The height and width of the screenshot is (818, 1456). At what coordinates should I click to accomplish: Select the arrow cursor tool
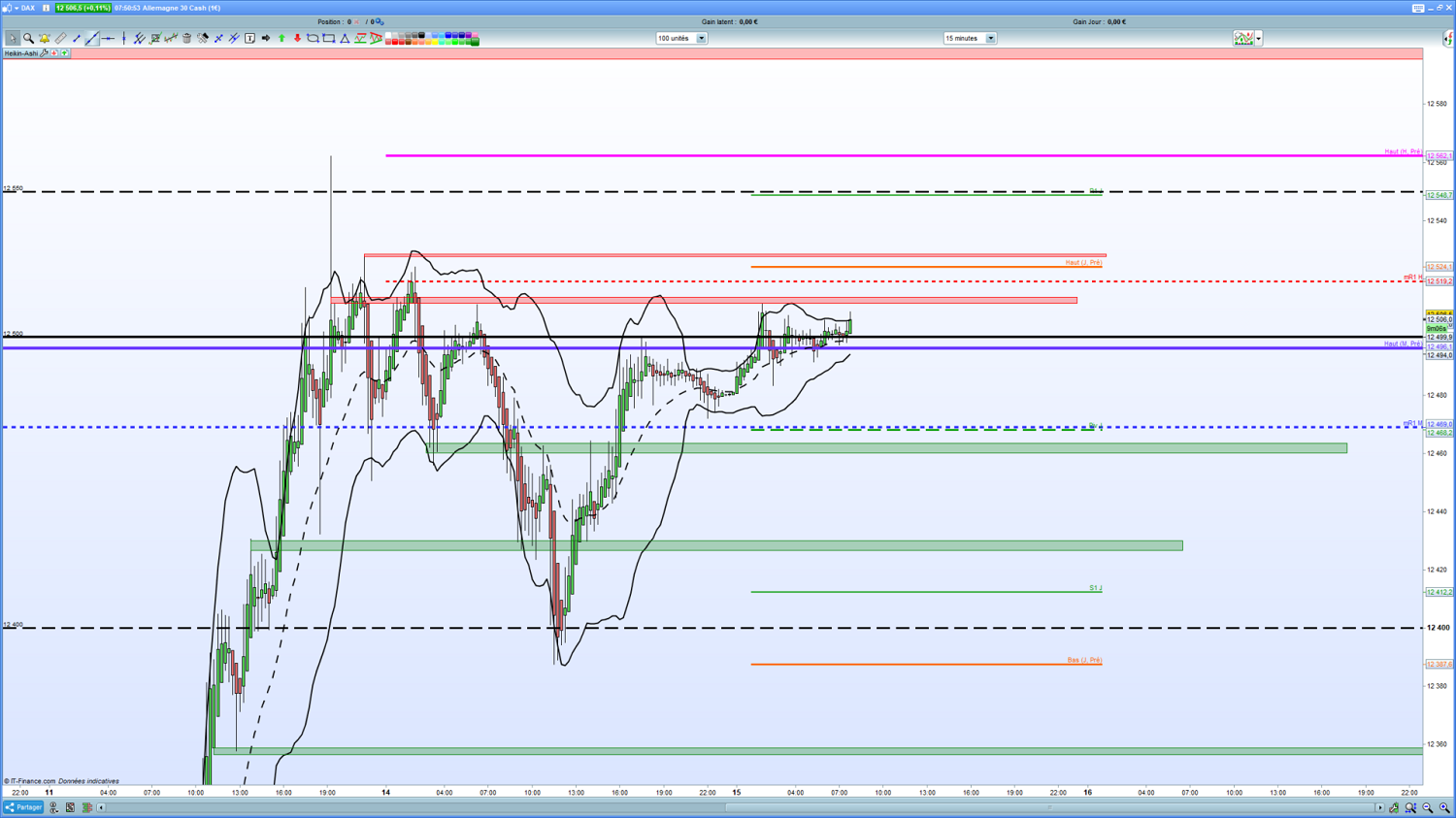coord(12,39)
